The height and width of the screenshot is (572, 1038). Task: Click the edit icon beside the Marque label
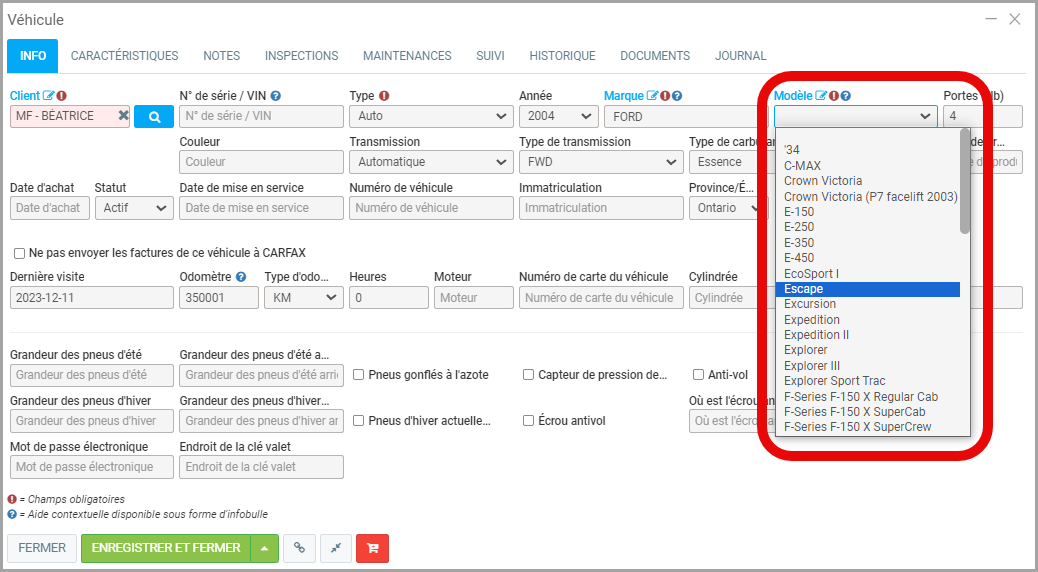click(653, 96)
